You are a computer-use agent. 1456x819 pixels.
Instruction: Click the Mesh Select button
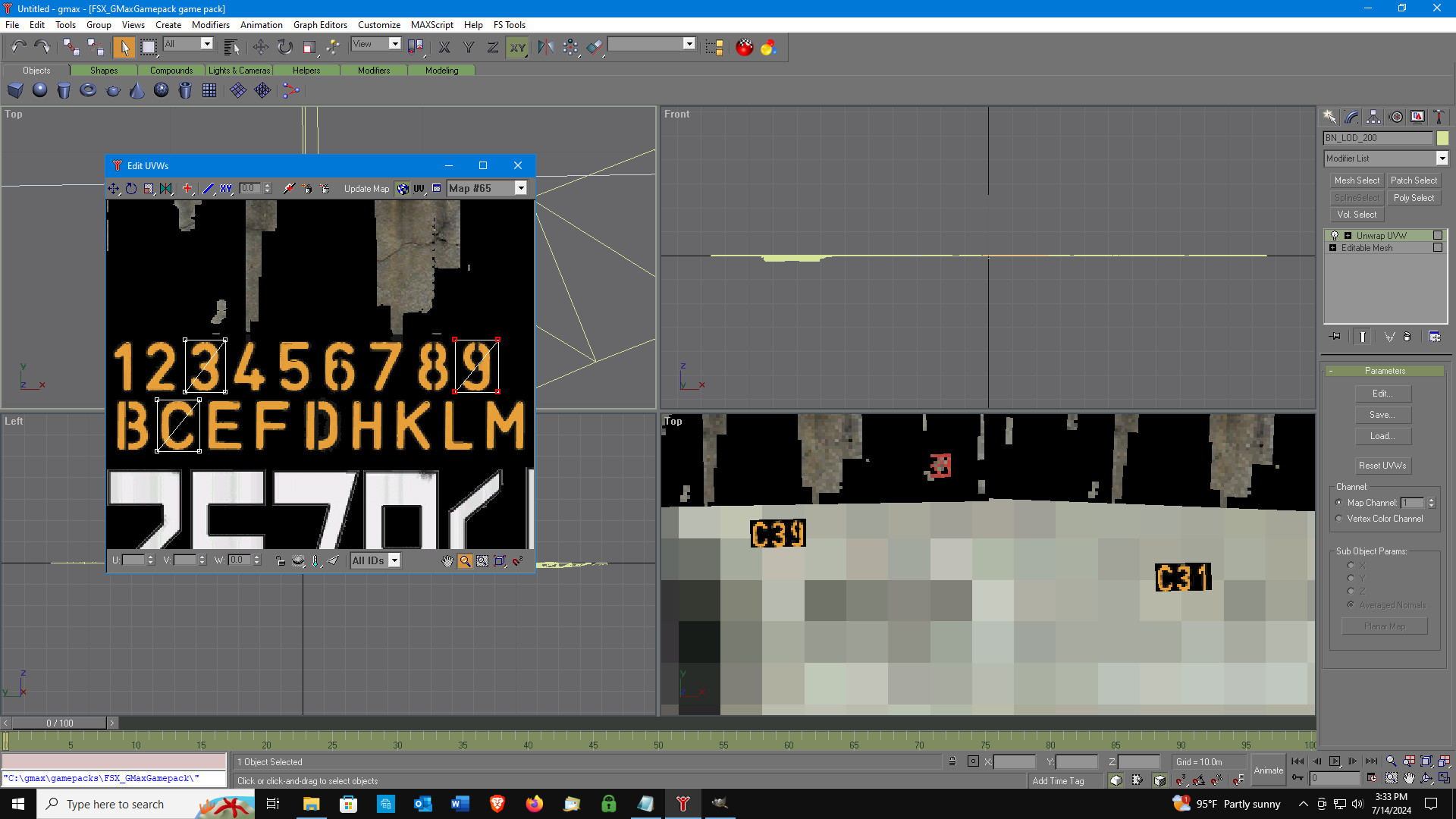pyautogui.click(x=1357, y=180)
